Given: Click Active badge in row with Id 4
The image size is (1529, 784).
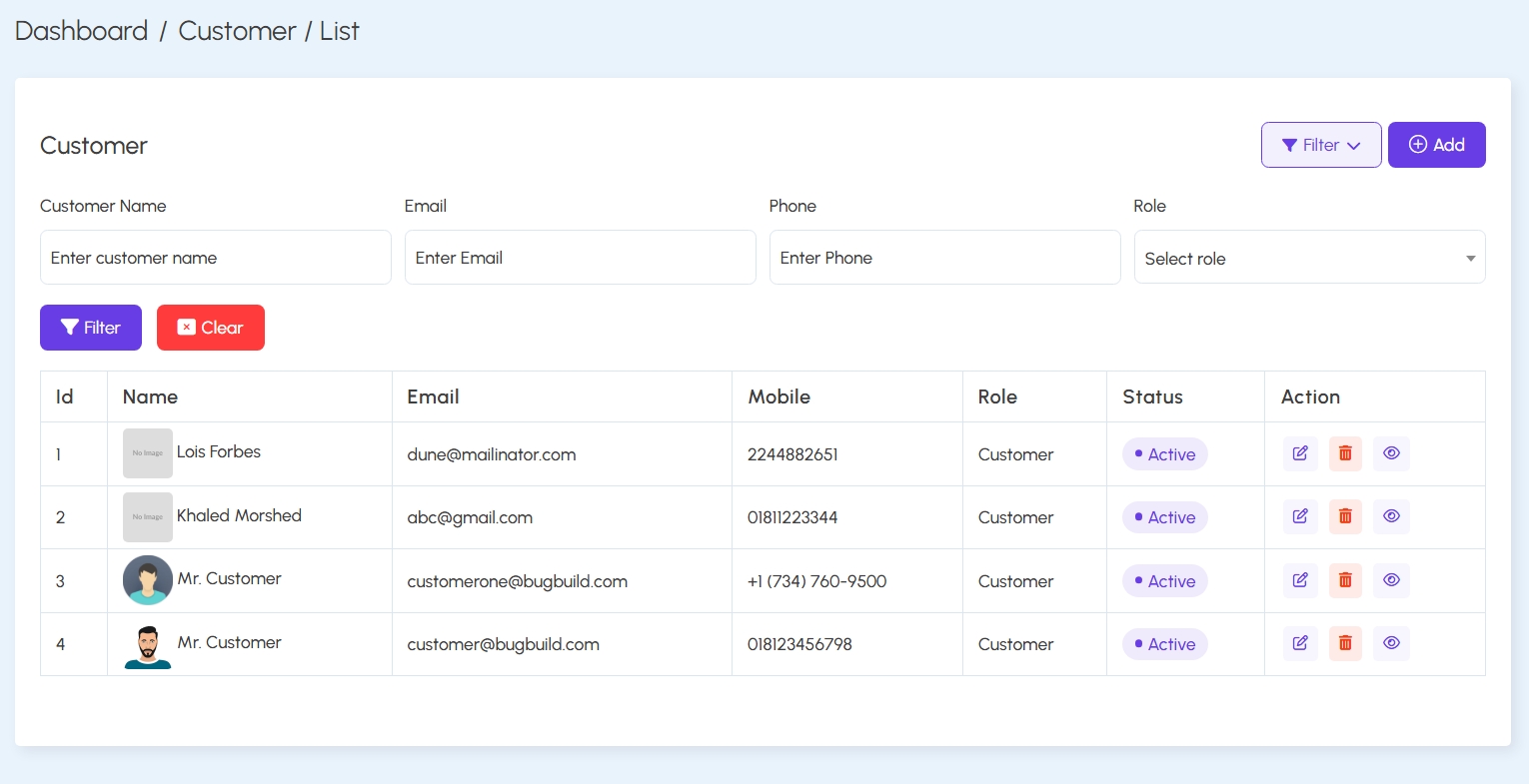Looking at the screenshot, I should click(1165, 644).
